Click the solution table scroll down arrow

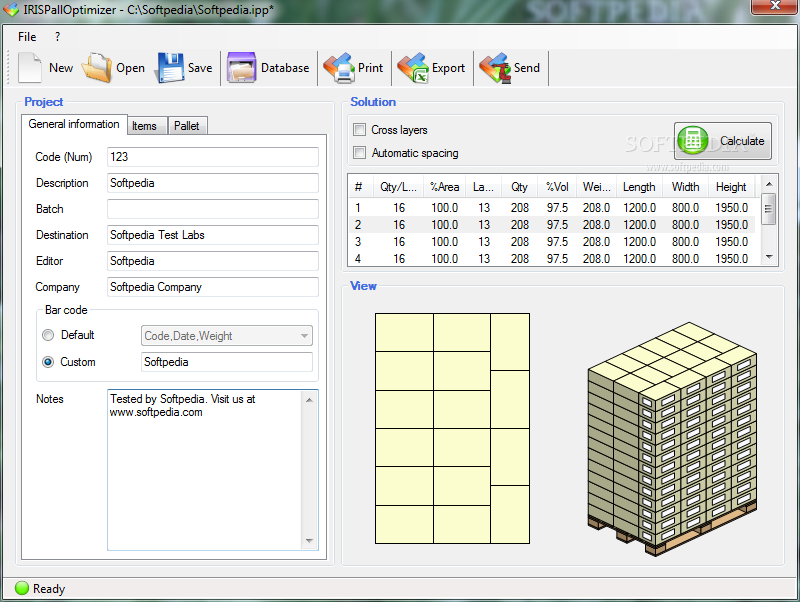click(769, 257)
